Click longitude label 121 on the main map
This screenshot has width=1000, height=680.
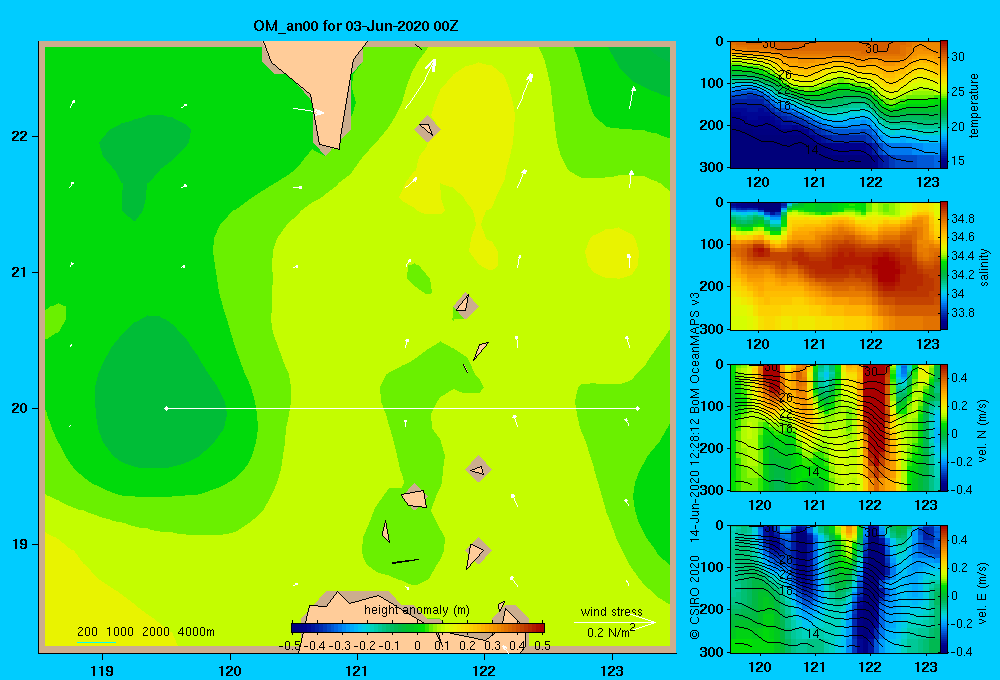click(357, 670)
